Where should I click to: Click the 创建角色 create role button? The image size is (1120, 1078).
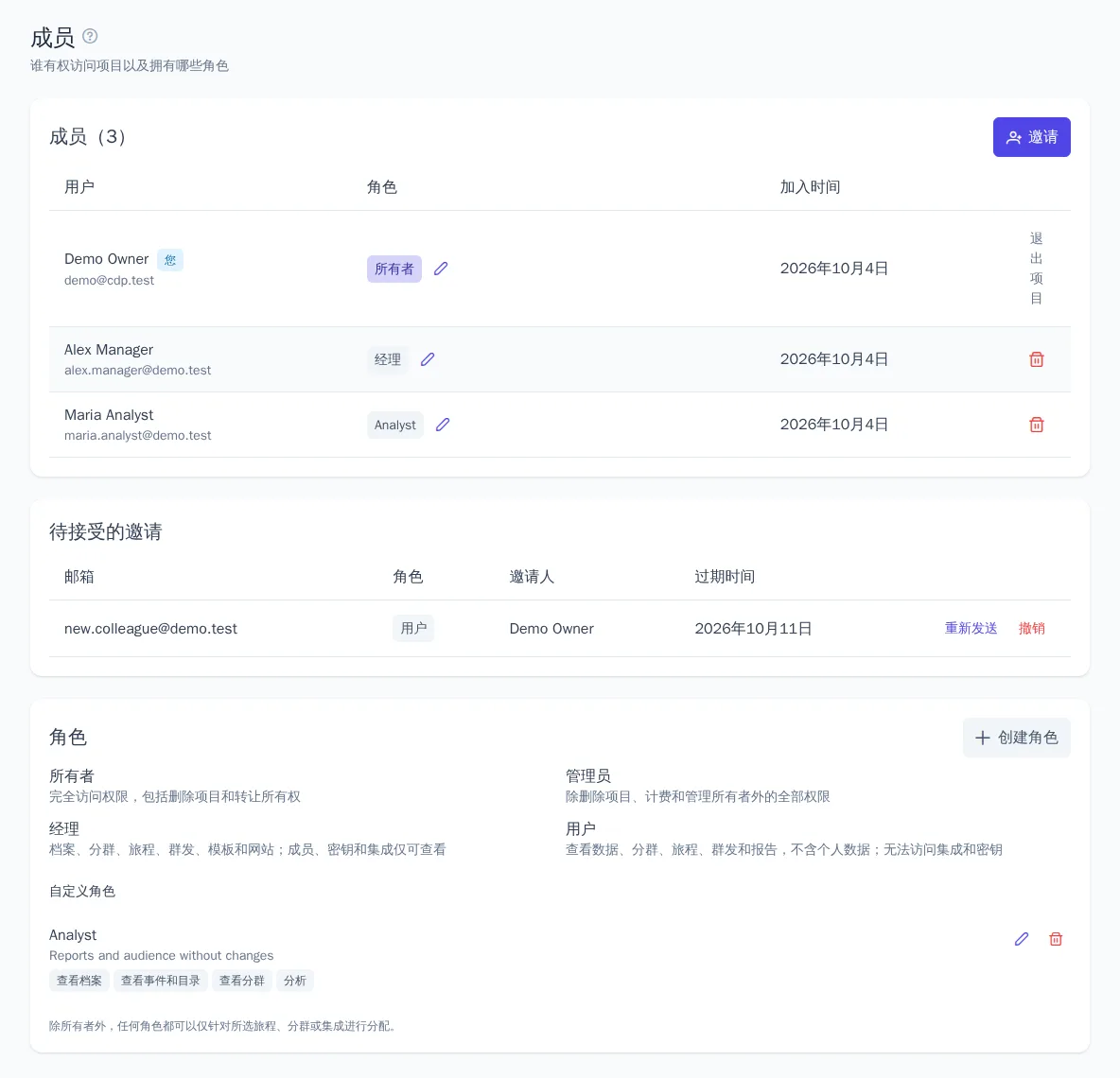[1016, 738]
